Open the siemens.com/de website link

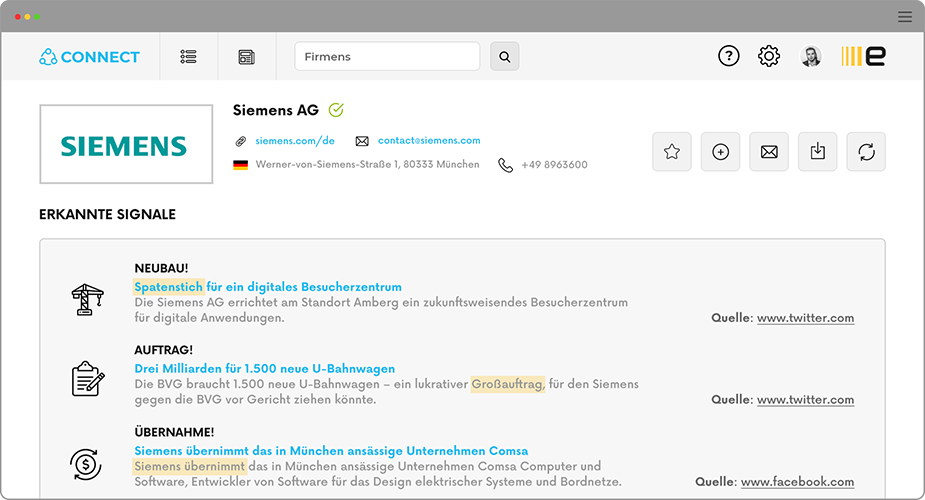point(294,140)
